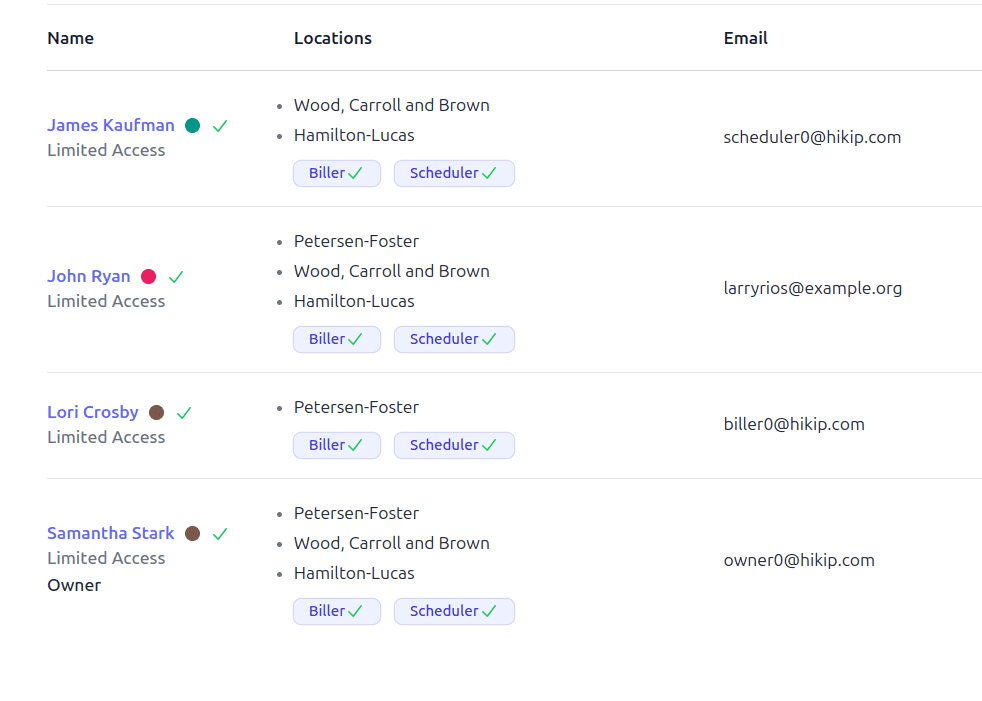The height and width of the screenshot is (701, 982).
Task: Click Lori Crosby's brown color dot
Action: pos(157,413)
